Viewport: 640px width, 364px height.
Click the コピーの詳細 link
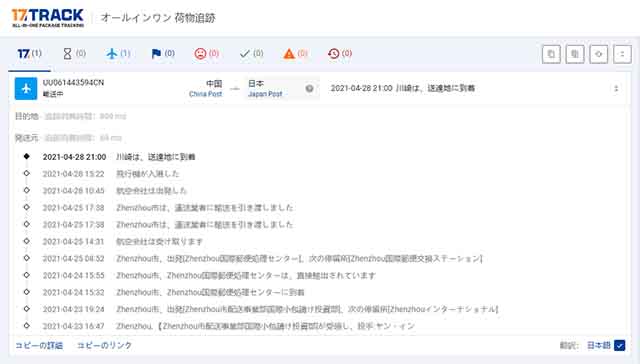click(x=39, y=345)
